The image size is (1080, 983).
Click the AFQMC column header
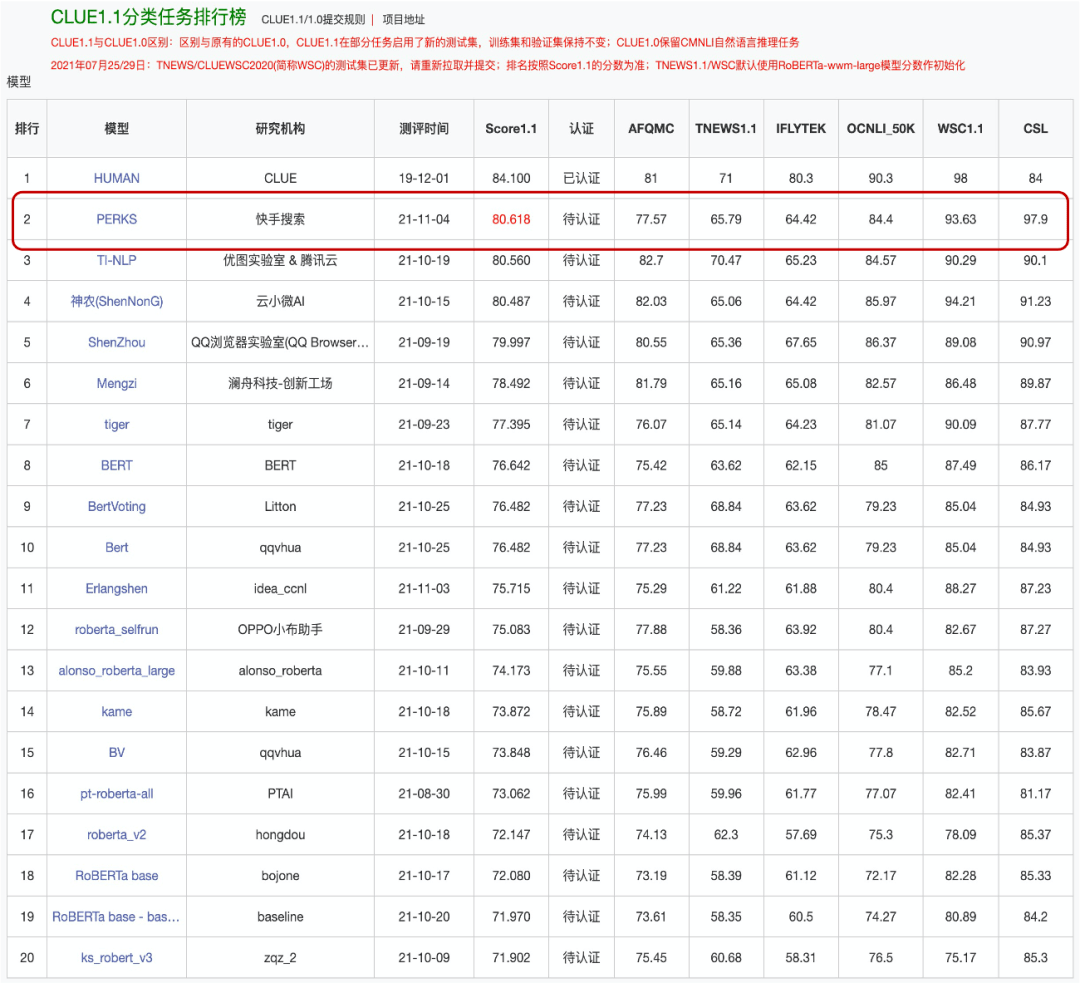651,129
